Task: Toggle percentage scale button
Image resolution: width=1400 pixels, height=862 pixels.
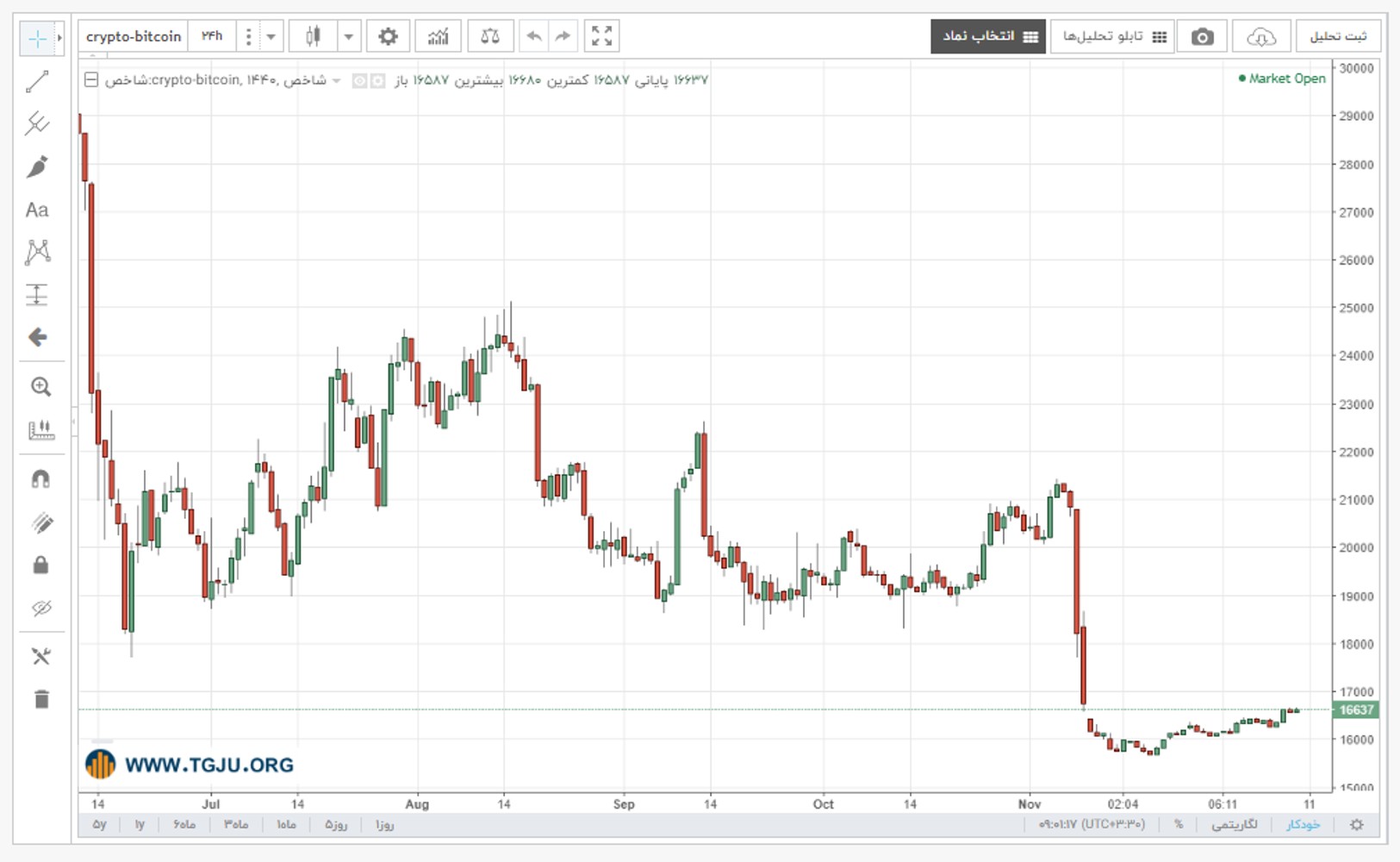Action: click(1178, 825)
